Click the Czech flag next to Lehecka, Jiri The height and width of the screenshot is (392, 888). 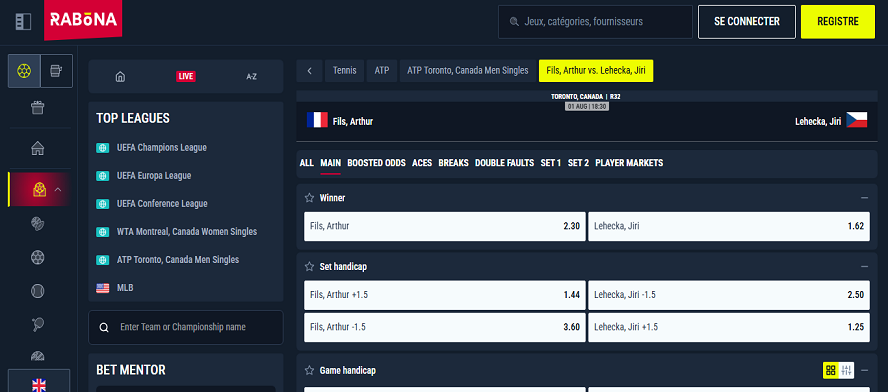857,120
